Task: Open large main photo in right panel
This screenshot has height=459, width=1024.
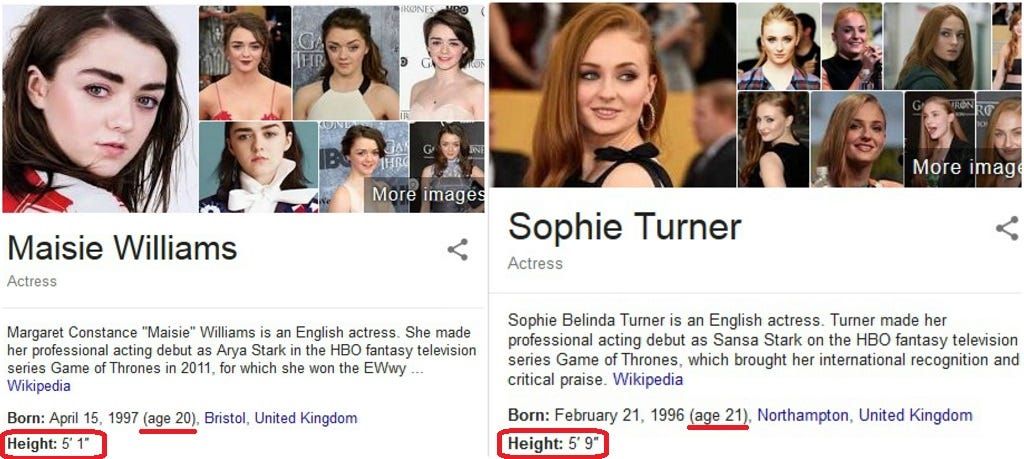Action: [x=613, y=95]
